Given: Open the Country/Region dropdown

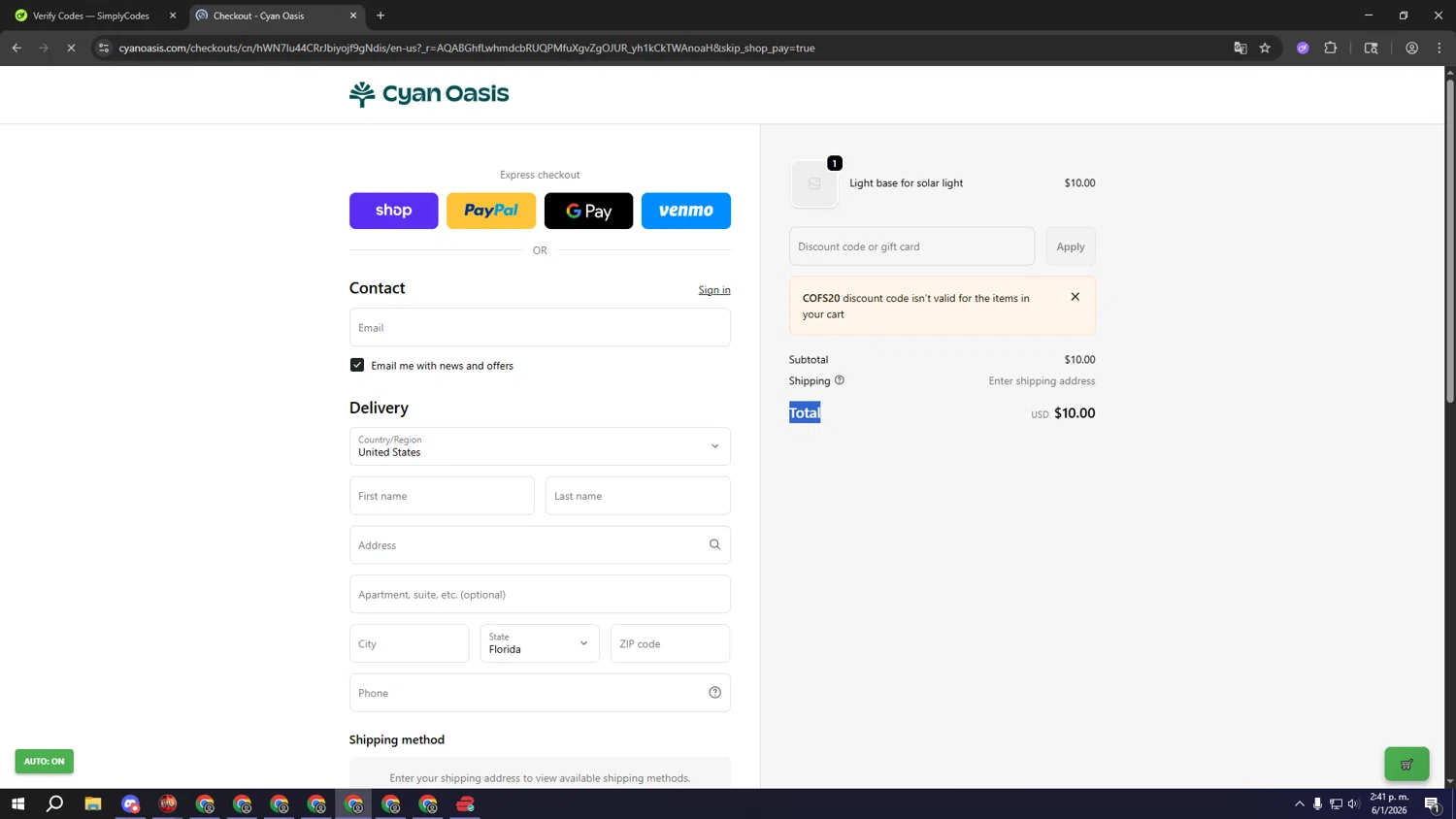Looking at the screenshot, I should point(540,446).
